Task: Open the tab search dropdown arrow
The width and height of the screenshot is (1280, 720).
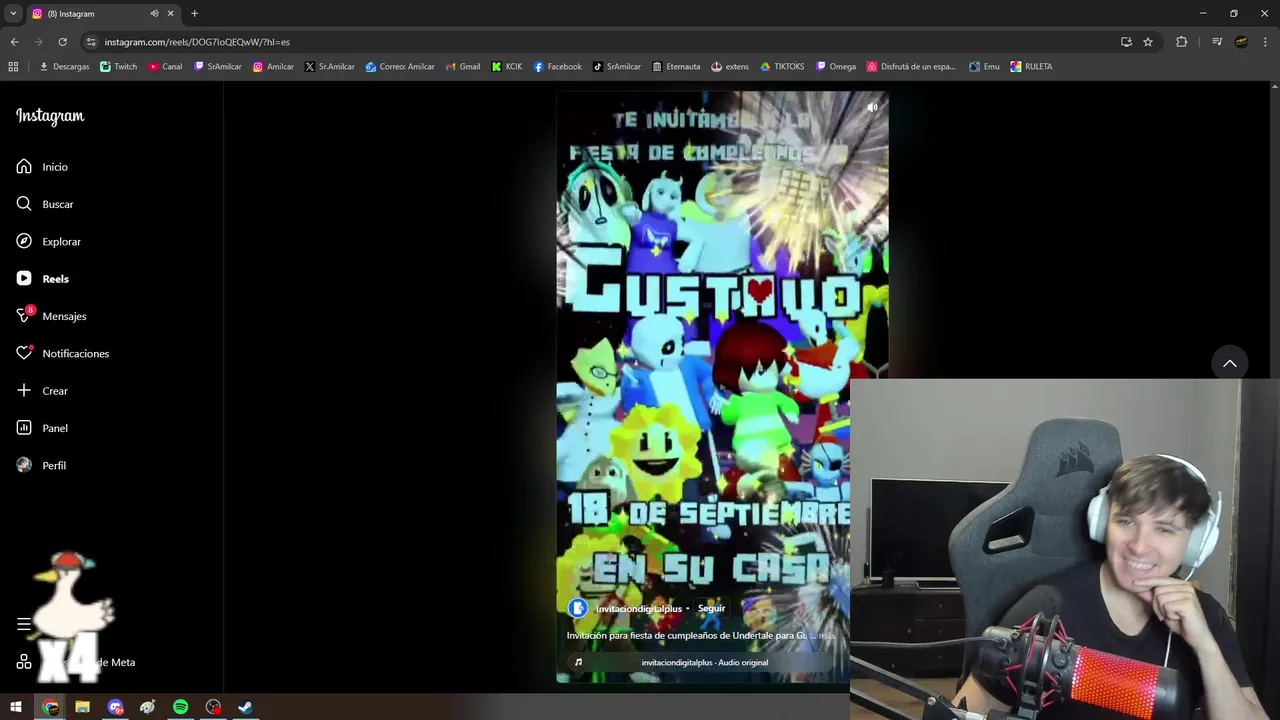Action: pyautogui.click(x=13, y=13)
